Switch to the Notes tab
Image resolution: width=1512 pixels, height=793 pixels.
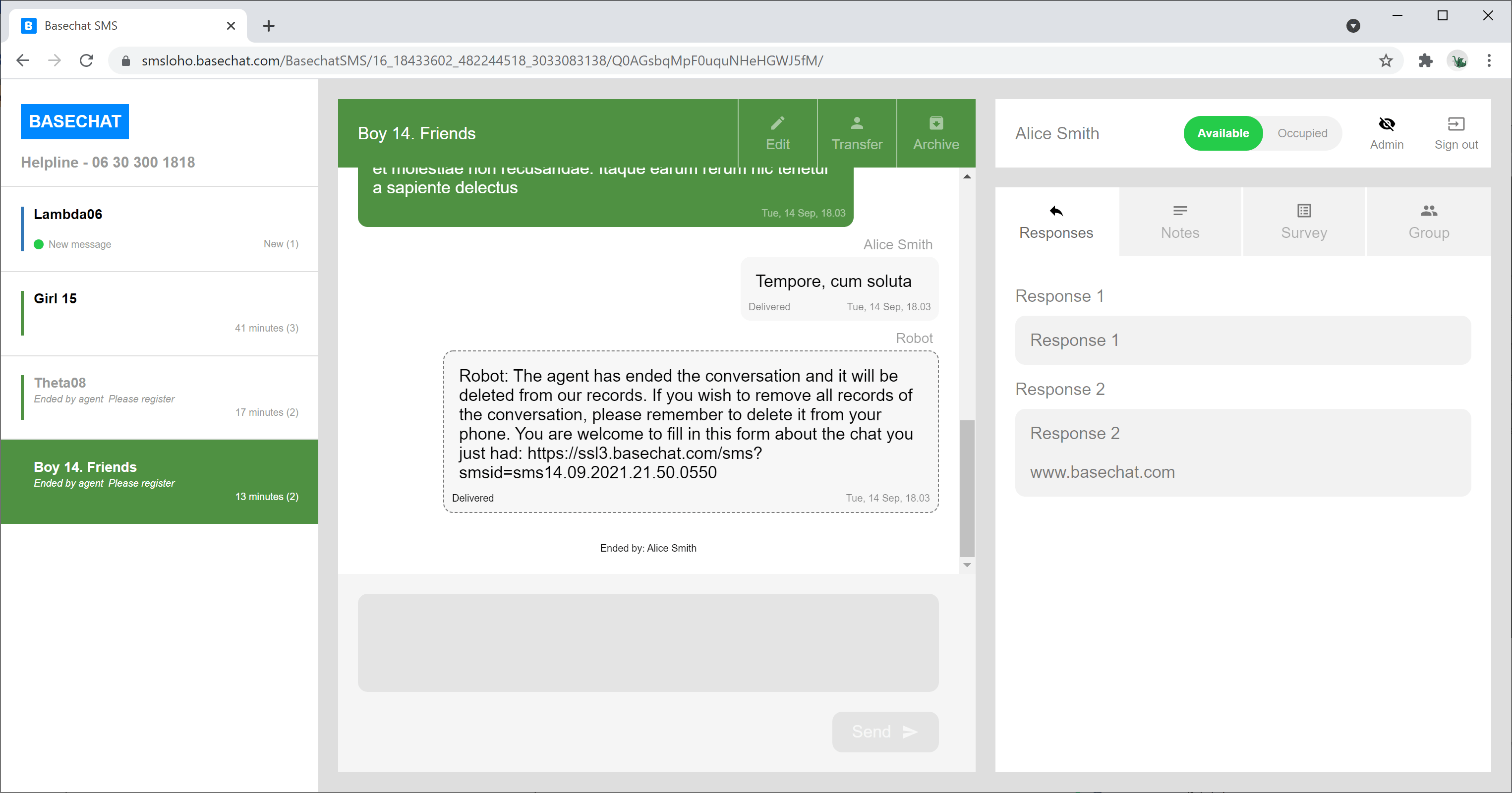(1180, 222)
